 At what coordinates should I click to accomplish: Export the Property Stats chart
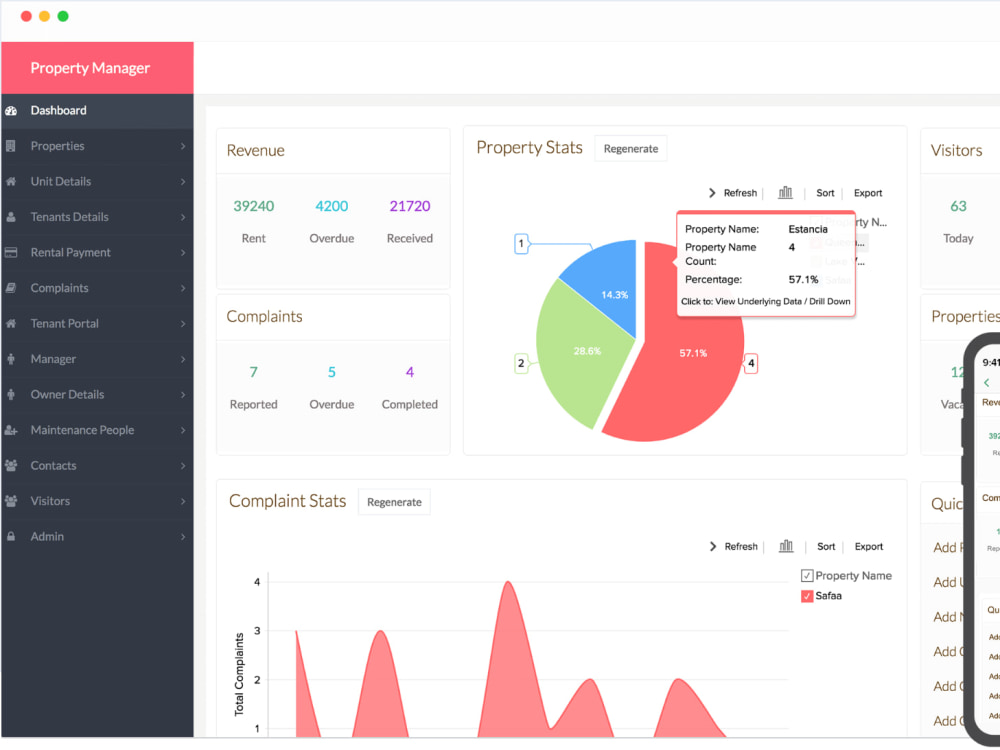(868, 193)
